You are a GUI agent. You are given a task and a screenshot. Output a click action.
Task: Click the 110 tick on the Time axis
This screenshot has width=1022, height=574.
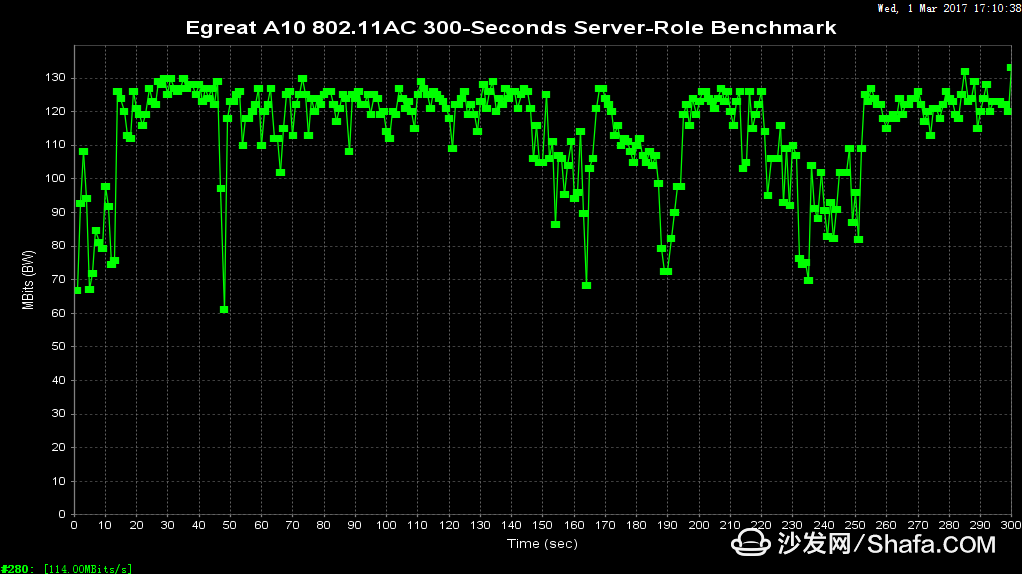417,525
